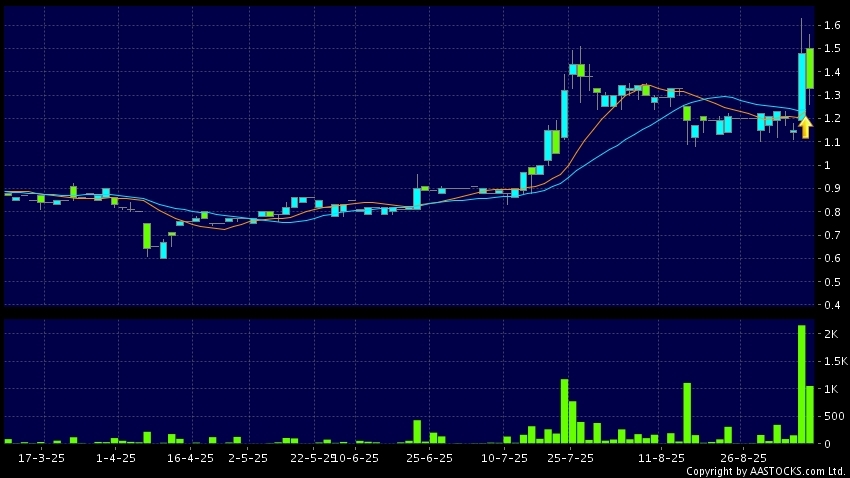The width and height of the screenshot is (850, 478).
Task: Click the lowest cyan candlestick near 0.6
Action: [x=163, y=250]
